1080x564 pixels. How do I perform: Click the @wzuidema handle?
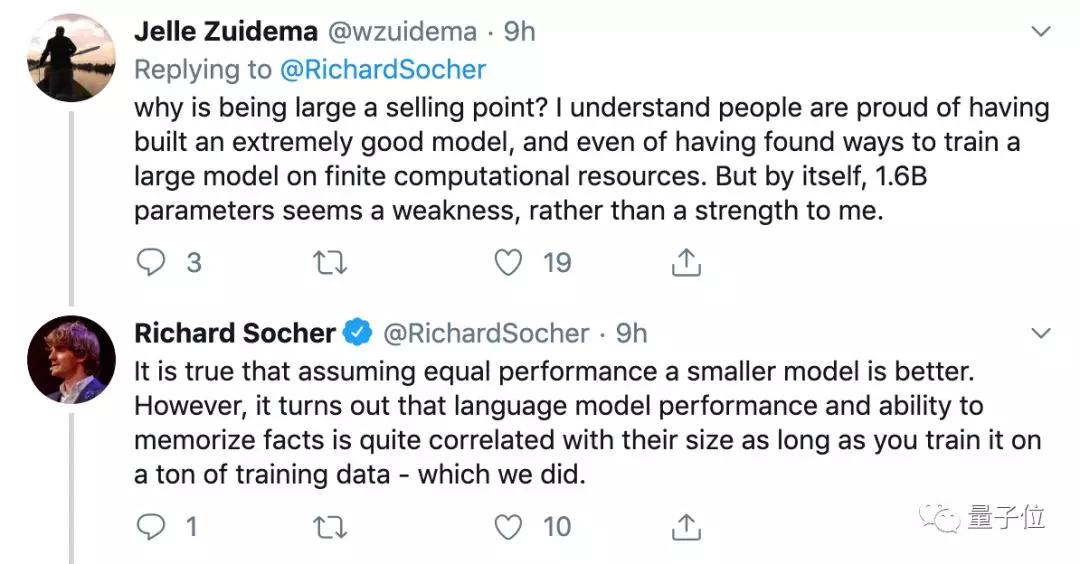(402, 31)
